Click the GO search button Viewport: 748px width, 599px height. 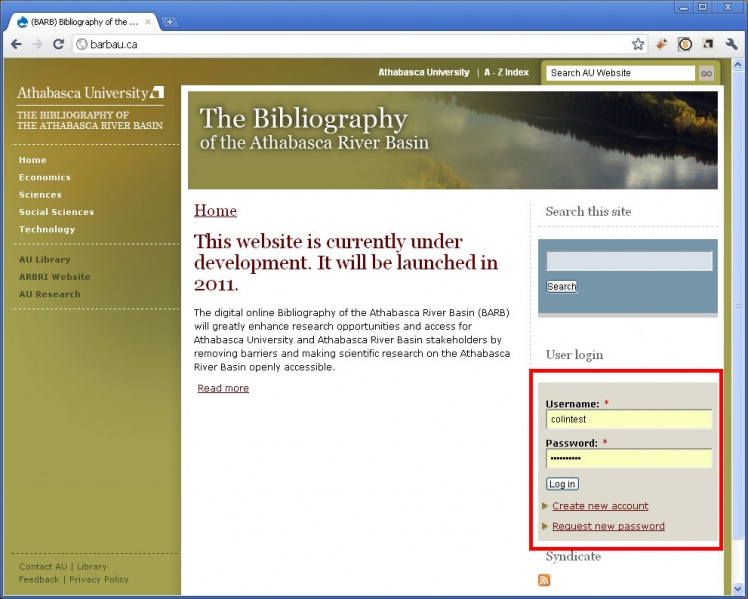(706, 73)
